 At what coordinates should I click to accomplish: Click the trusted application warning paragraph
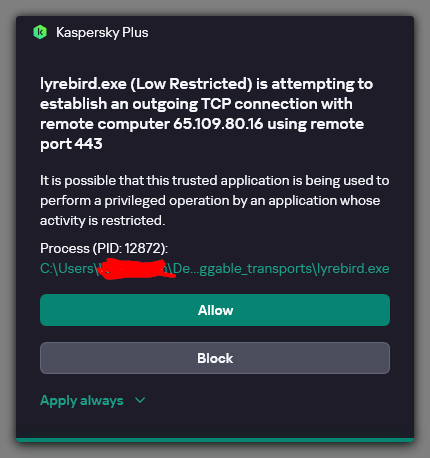[215, 200]
